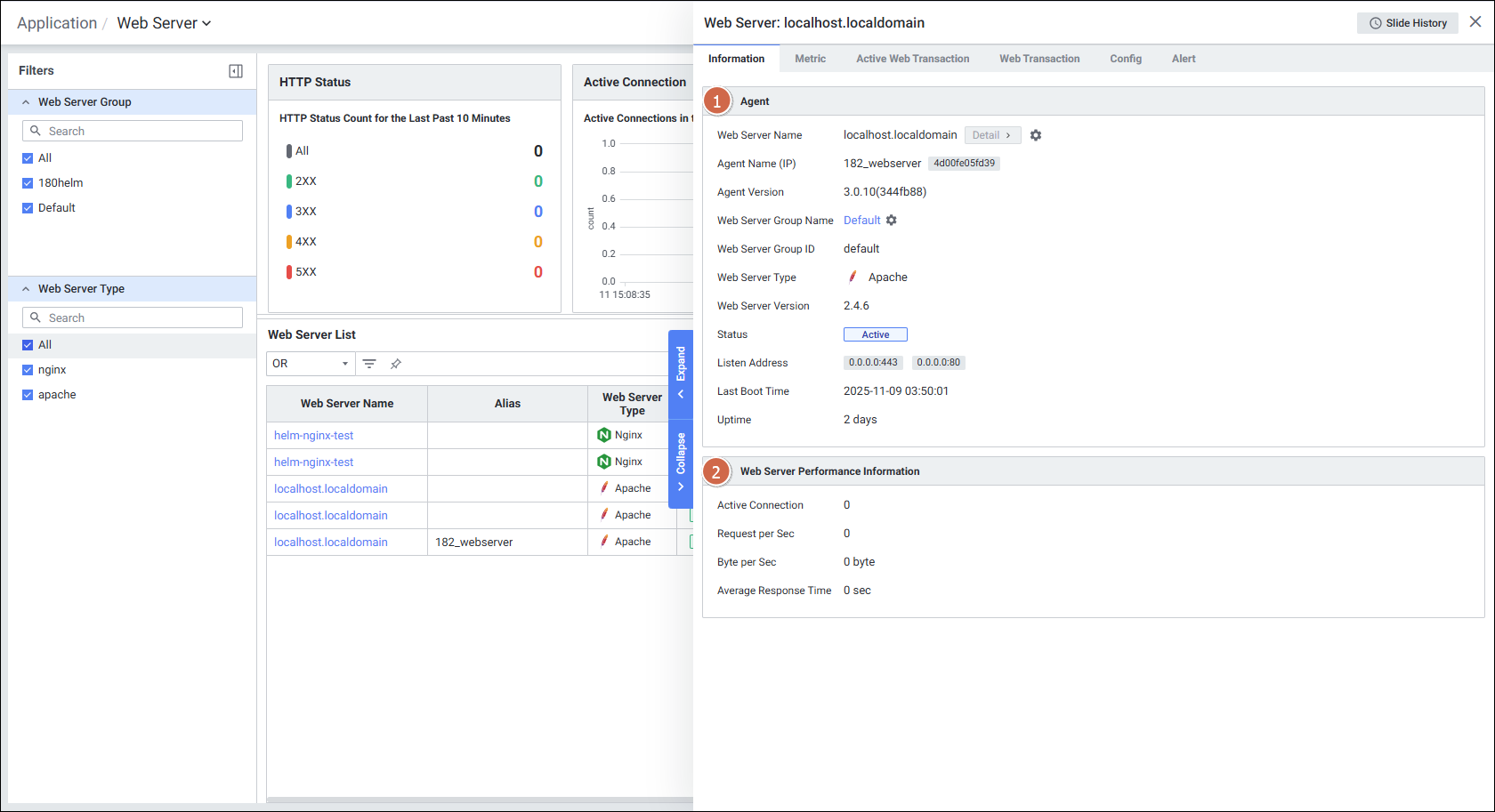This screenshot has width=1495, height=812.
Task: Open the Default web server group link
Action: [x=861, y=221]
